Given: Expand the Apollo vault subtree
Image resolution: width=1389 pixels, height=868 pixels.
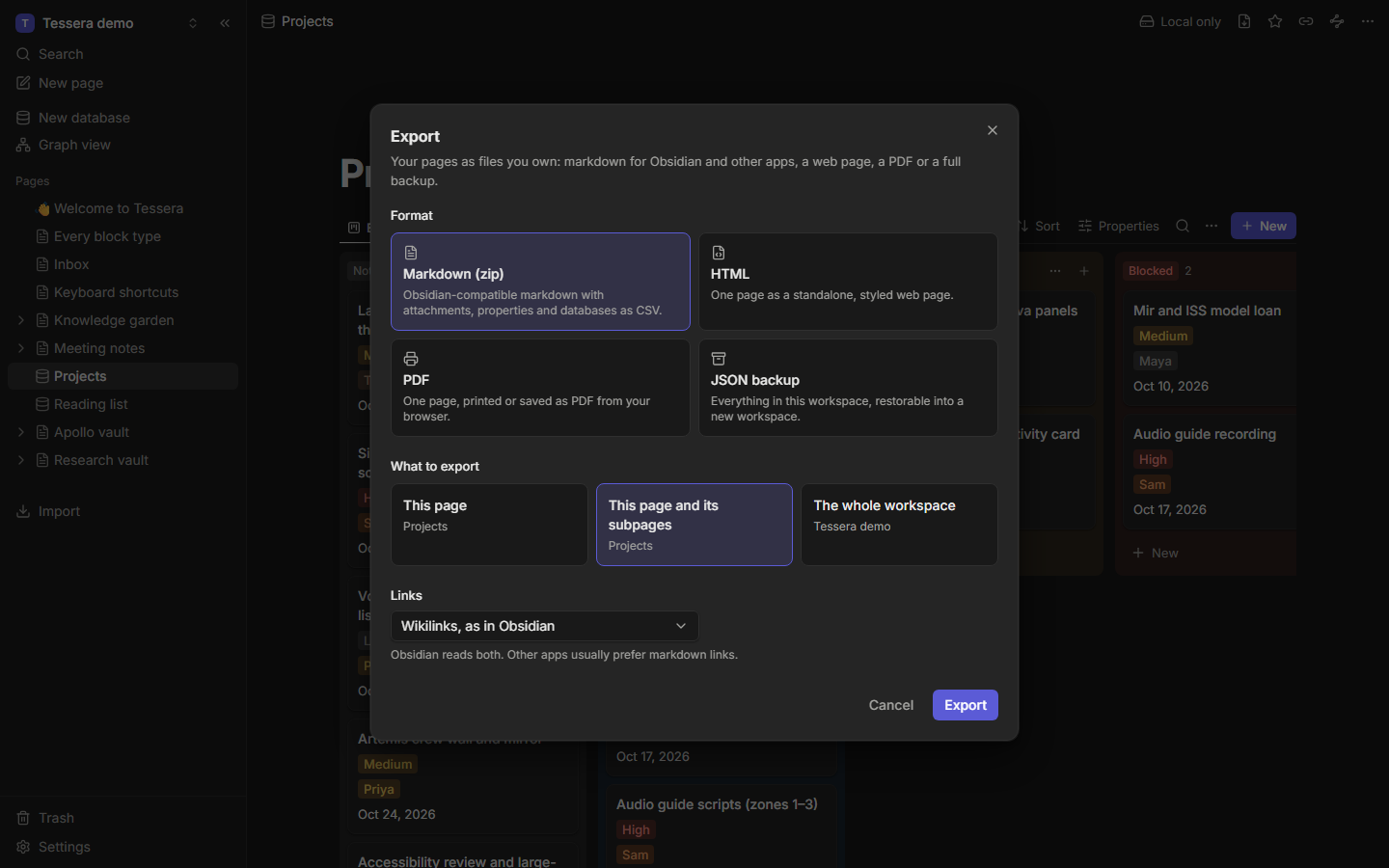Looking at the screenshot, I should click(x=21, y=432).
